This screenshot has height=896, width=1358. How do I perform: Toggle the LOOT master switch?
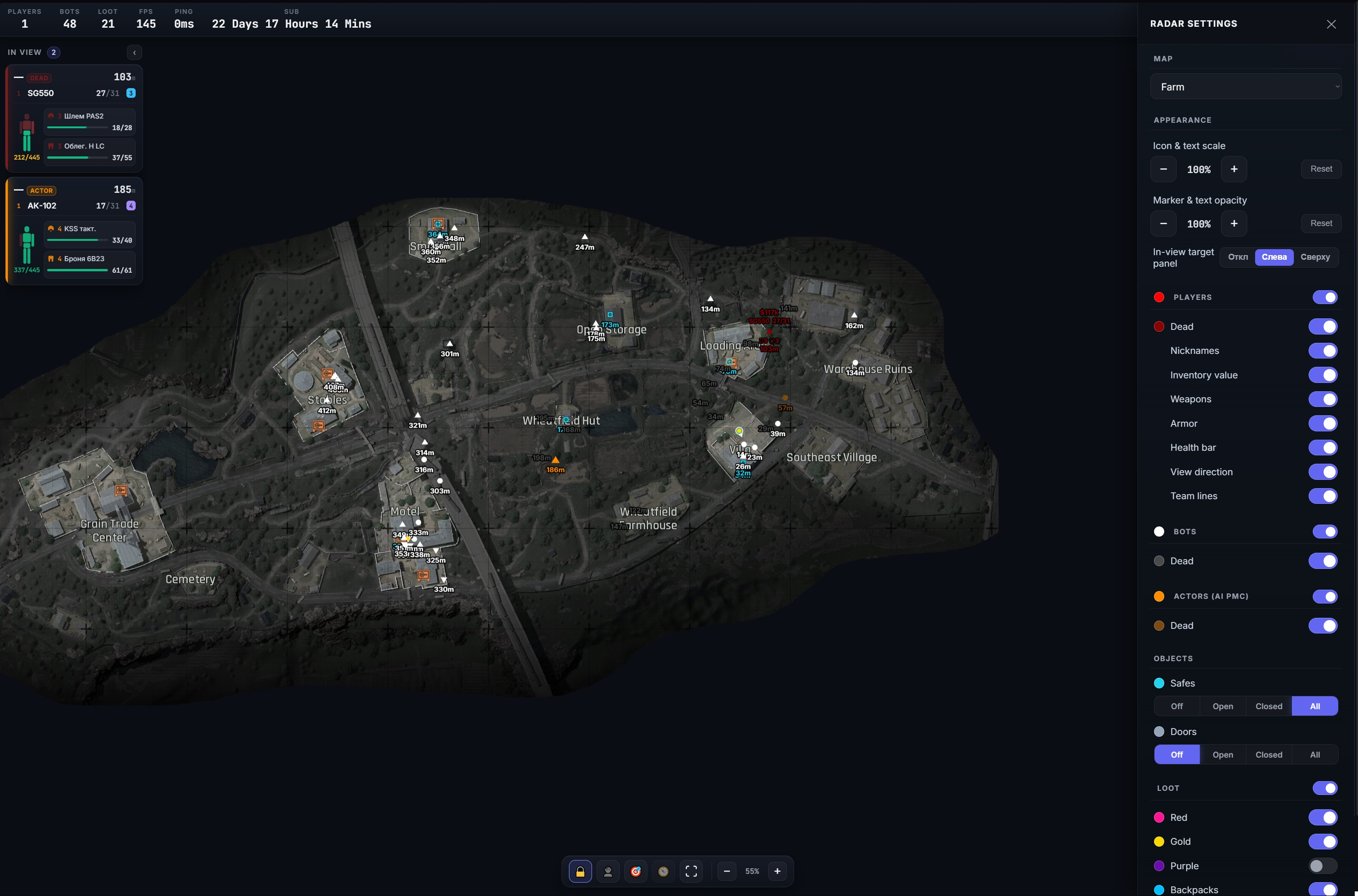[1324, 788]
